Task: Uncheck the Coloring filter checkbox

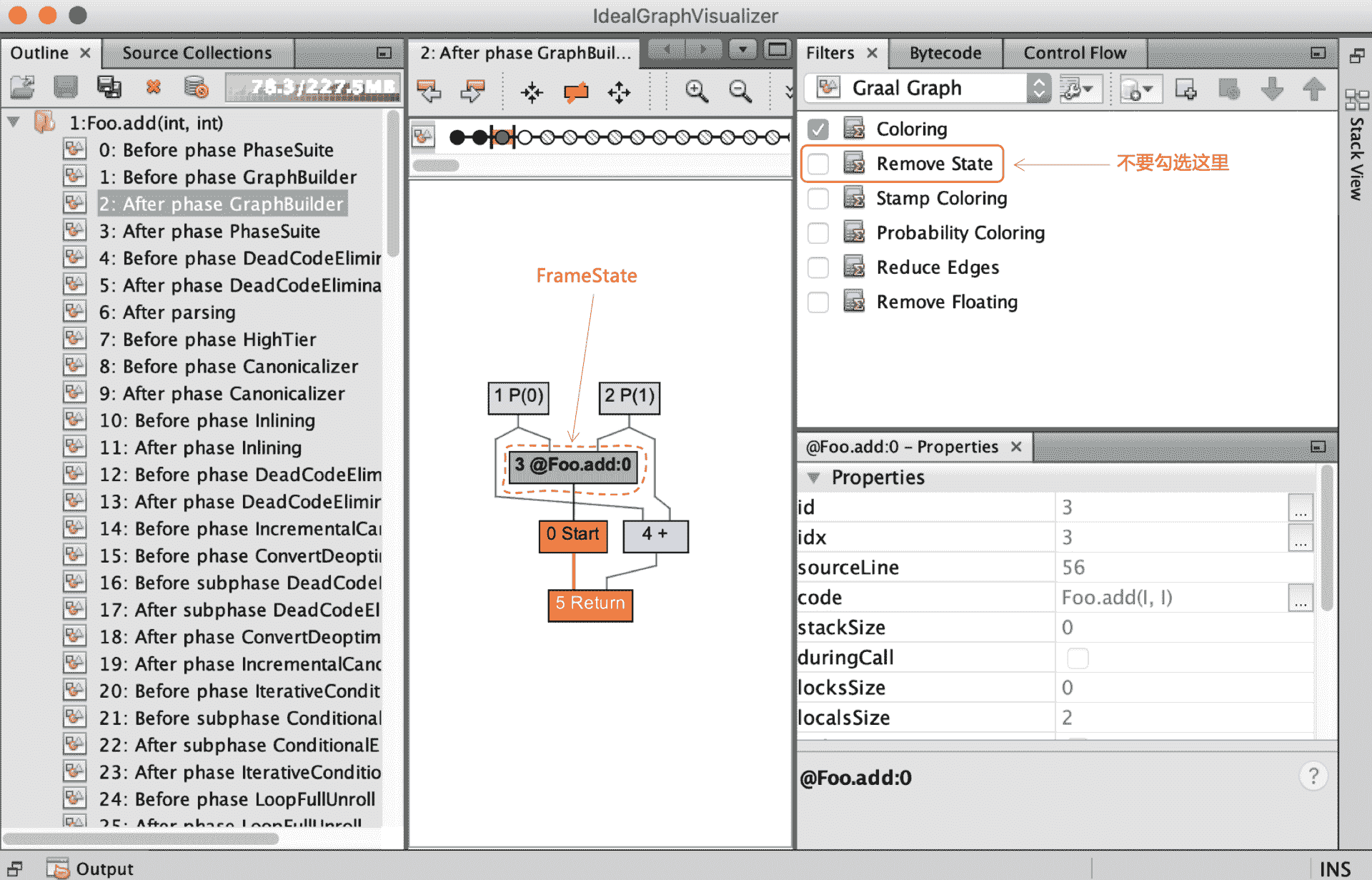Action: 818,129
